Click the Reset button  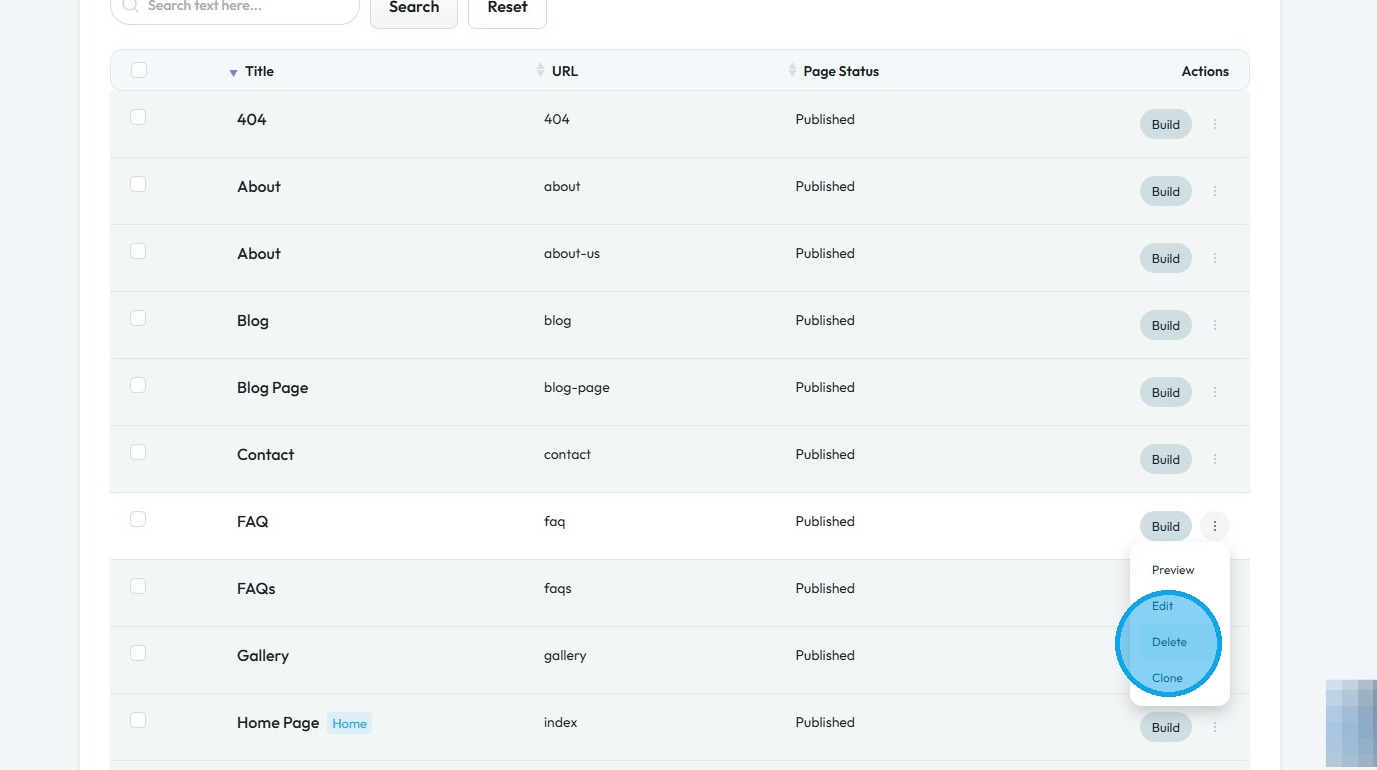tap(507, 9)
